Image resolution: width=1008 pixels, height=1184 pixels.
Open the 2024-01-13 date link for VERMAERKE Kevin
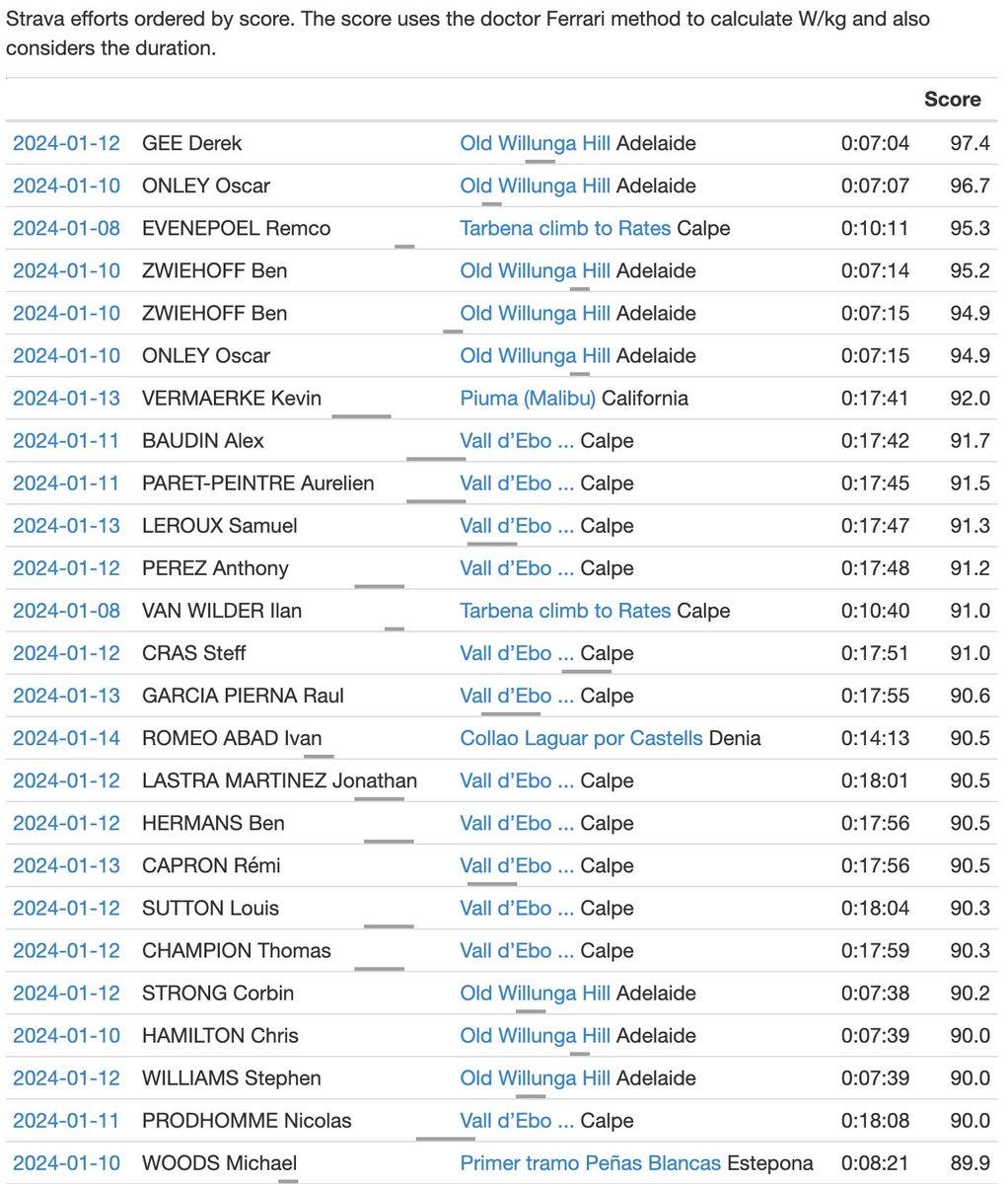(66, 398)
